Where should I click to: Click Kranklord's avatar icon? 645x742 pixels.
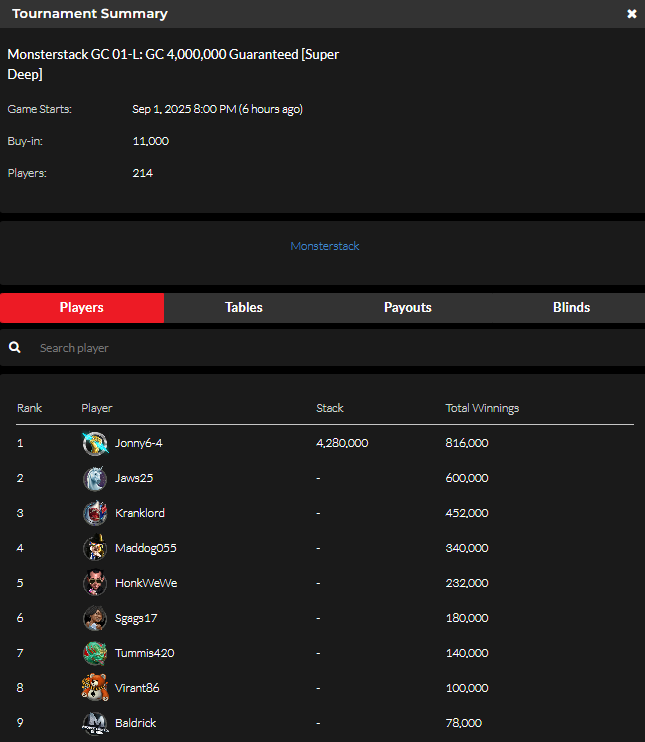tap(95, 513)
